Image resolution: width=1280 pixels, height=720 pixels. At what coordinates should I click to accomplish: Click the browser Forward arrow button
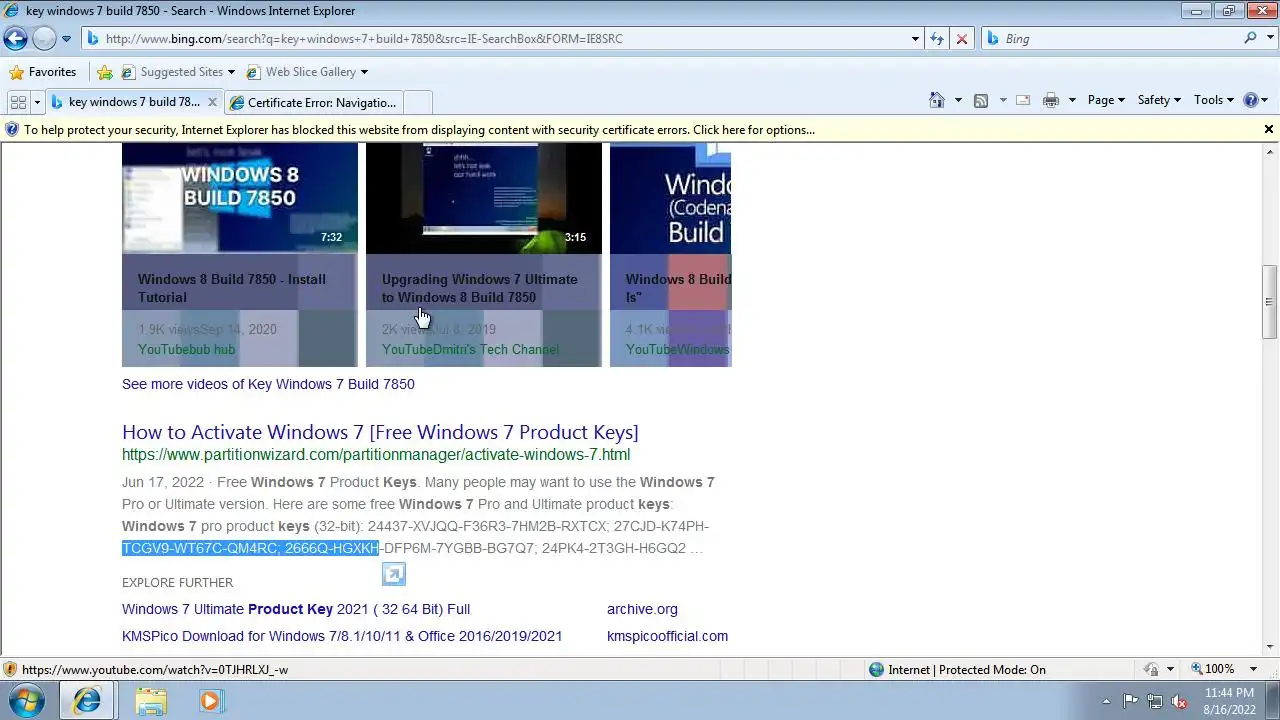coord(44,39)
